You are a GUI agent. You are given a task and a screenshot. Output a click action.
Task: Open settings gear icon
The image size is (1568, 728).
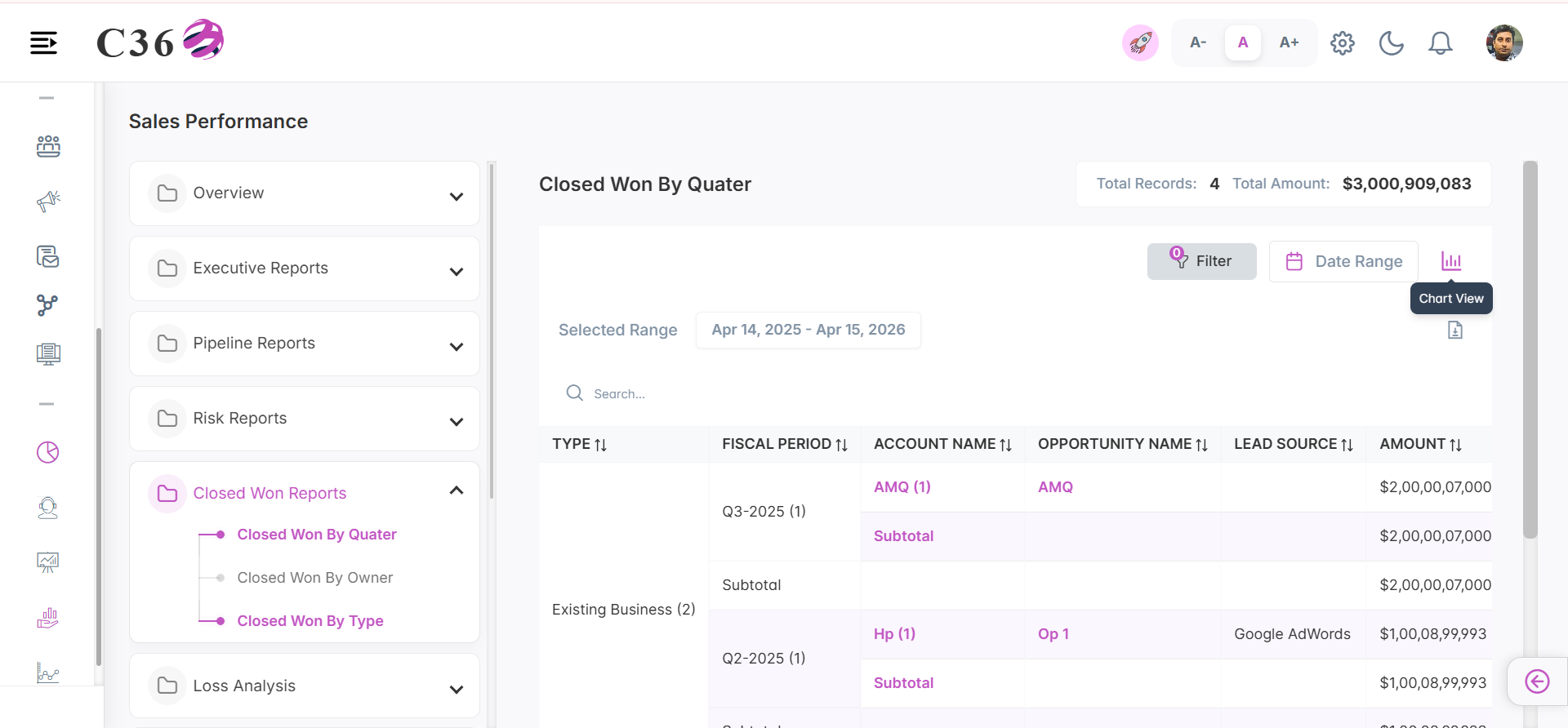[x=1343, y=42]
